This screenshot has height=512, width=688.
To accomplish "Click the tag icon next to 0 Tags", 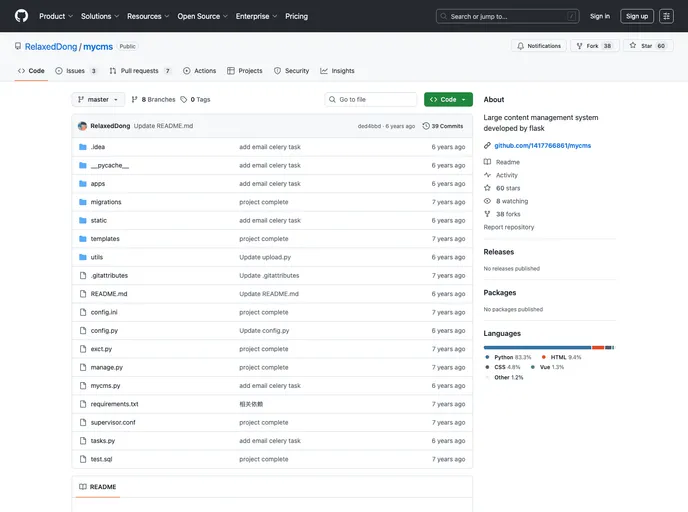I will (184, 100).
